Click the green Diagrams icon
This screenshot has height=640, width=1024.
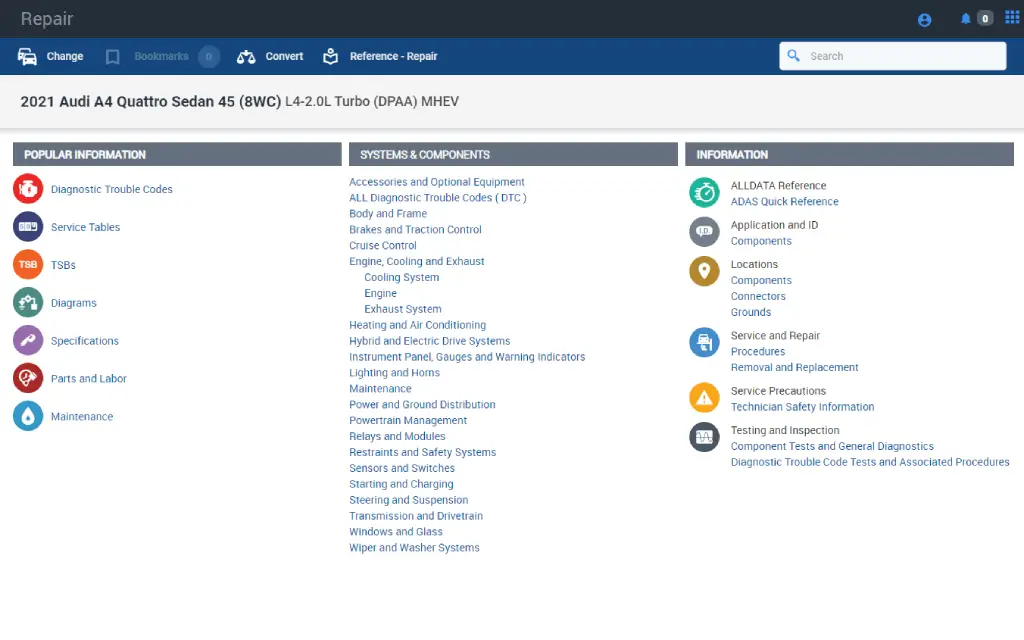[28, 302]
